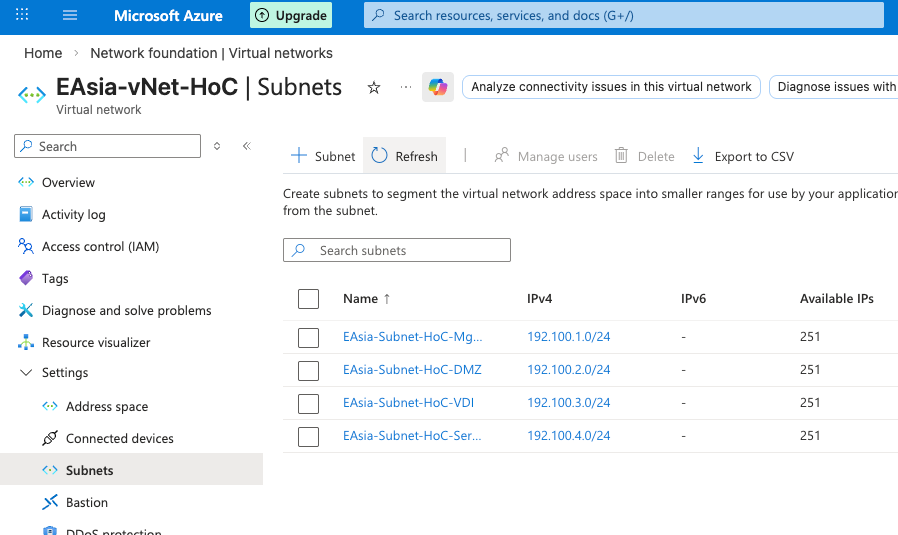Favorite this virtual network with star icon
The width and height of the screenshot is (898, 535).
tap(374, 88)
